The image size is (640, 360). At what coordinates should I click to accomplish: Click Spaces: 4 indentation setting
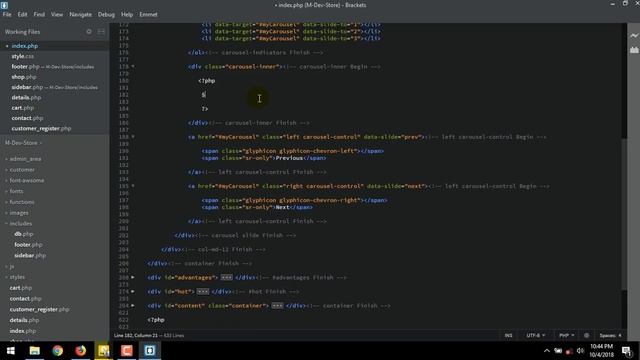610,336
